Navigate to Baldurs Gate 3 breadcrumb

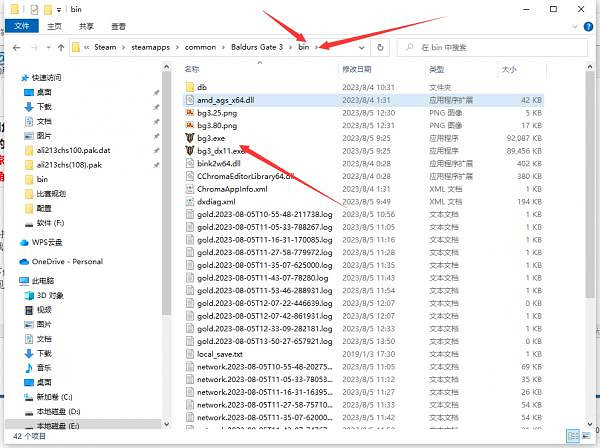[x=254, y=47]
